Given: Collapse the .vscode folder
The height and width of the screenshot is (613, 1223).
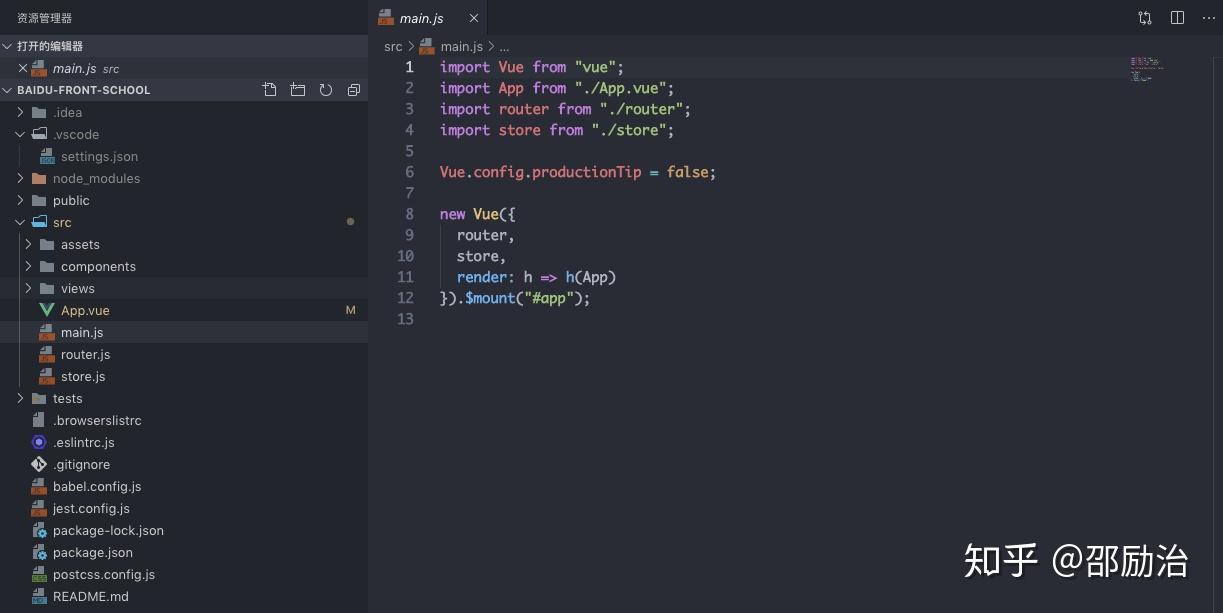Looking at the screenshot, I should point(20,134).
